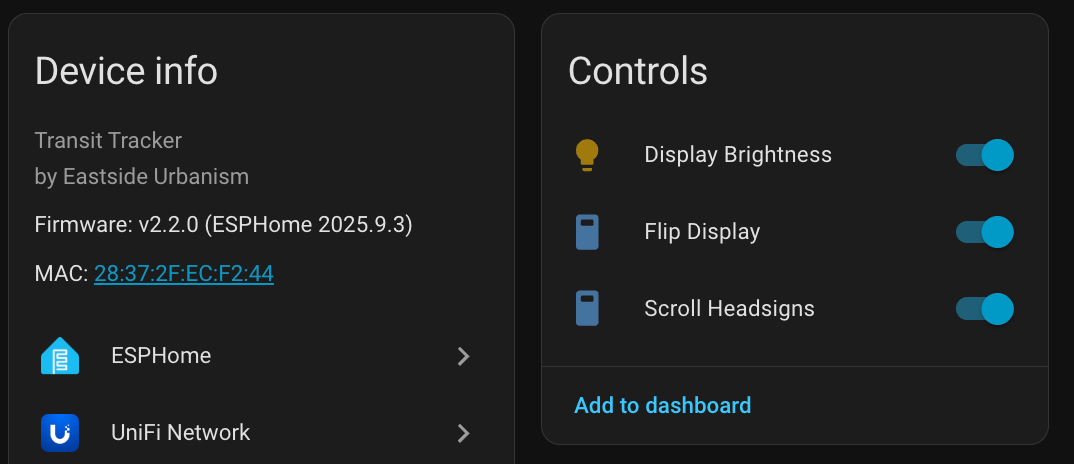This screenshot has width=1074, height=464.
Task: Switch off the Scroll Headsigns toggle
Action: 985,308
